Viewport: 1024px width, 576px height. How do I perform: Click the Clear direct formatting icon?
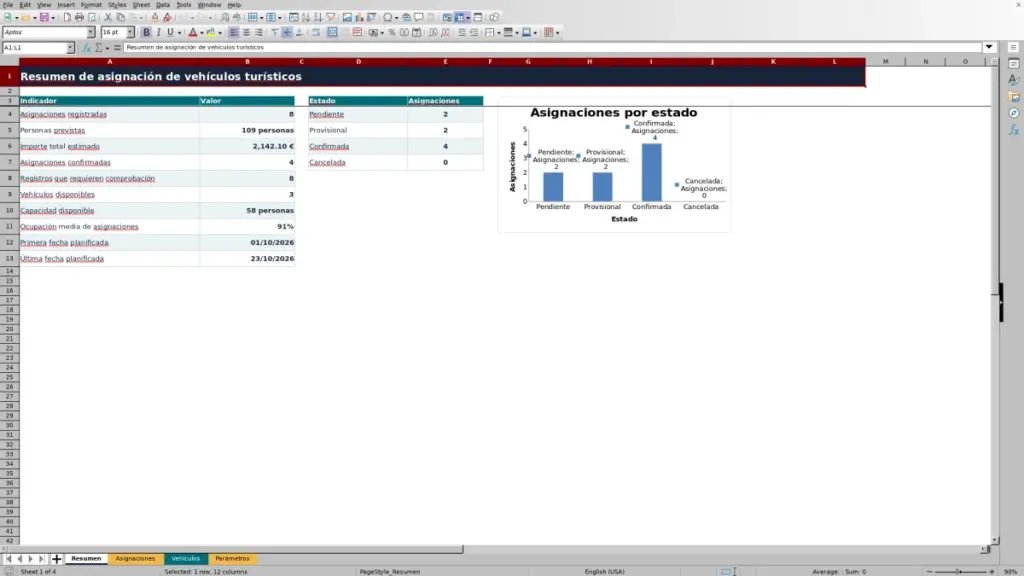click(167, 17)
